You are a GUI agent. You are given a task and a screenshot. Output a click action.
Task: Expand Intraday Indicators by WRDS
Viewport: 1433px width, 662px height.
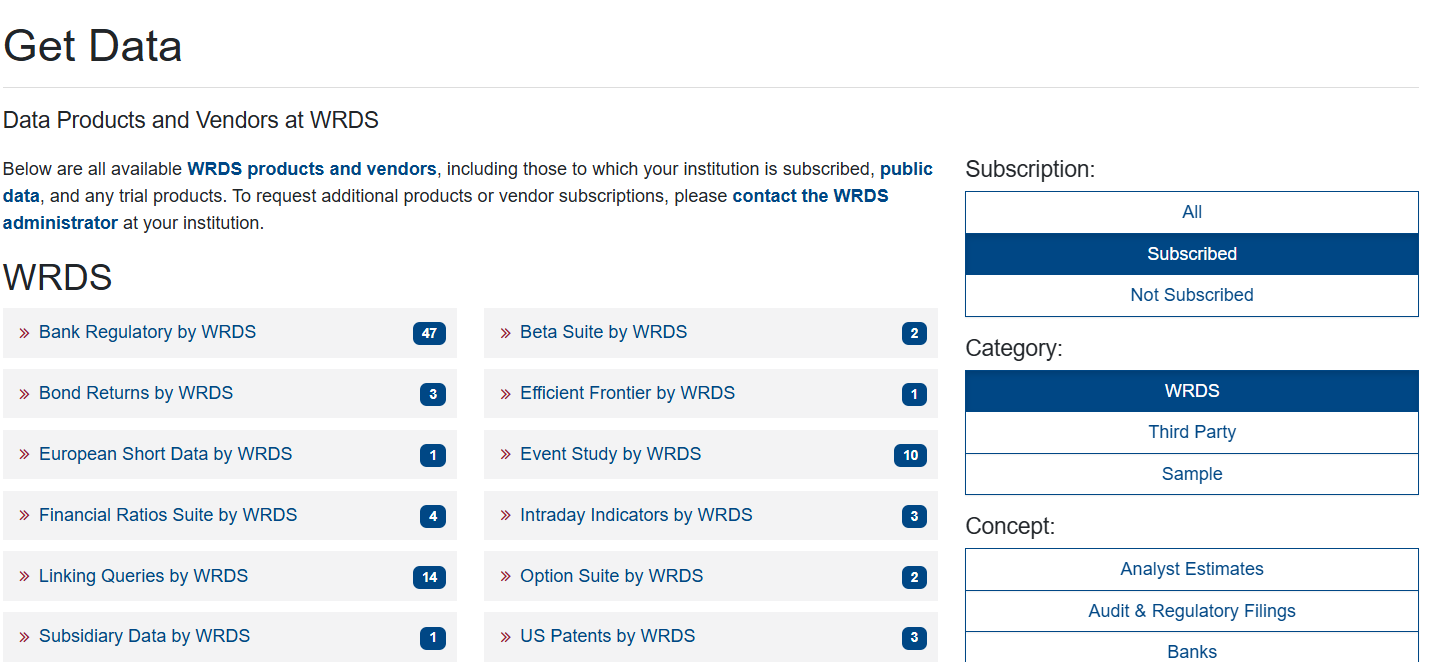[x=636, y=515]
